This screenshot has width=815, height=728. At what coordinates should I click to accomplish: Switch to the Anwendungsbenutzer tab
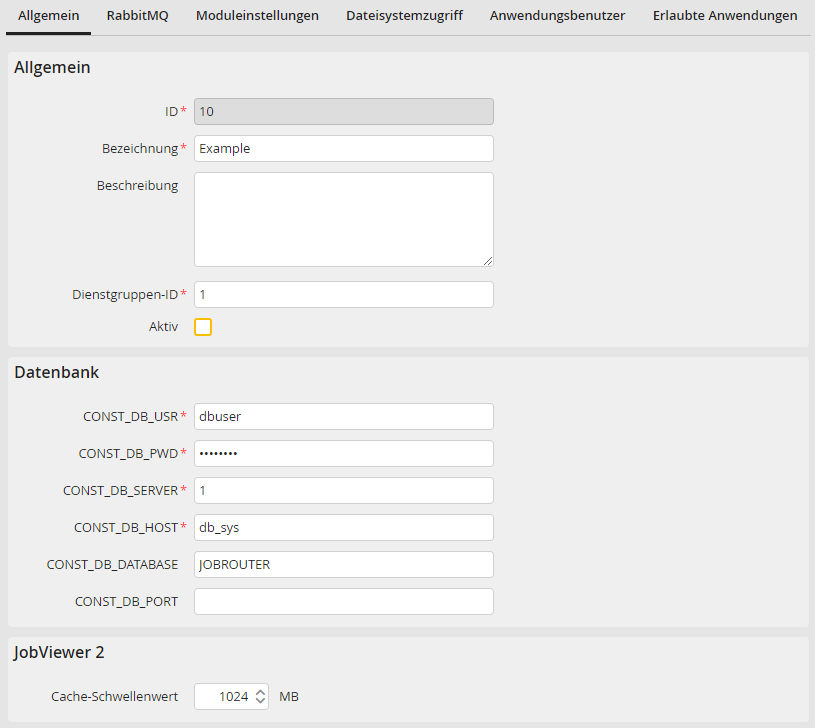click(557, 16)
